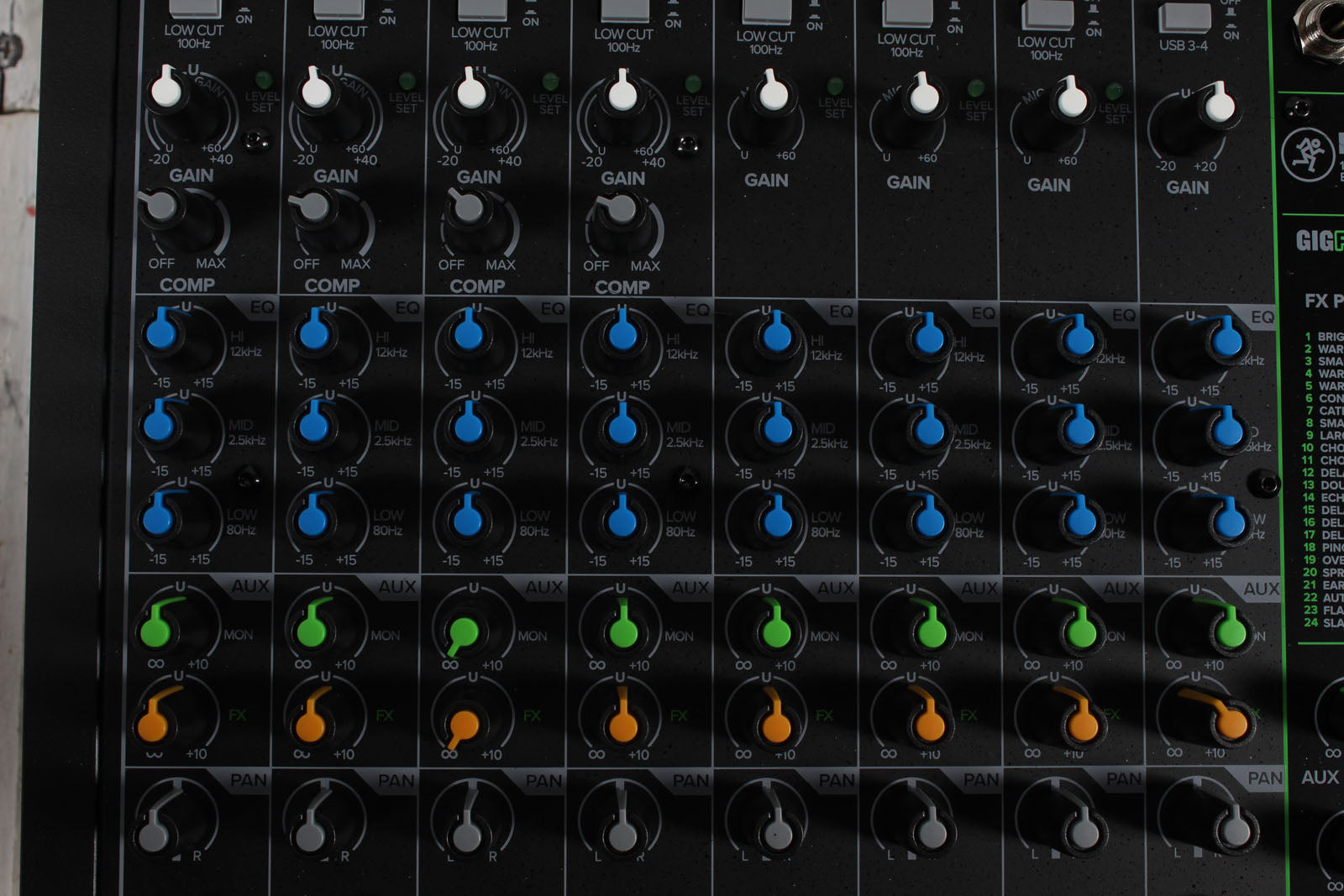This screenshot has width=1344, height=896.
Task: Click the green LEVEL SET LED on first channel
Action: 263,81
